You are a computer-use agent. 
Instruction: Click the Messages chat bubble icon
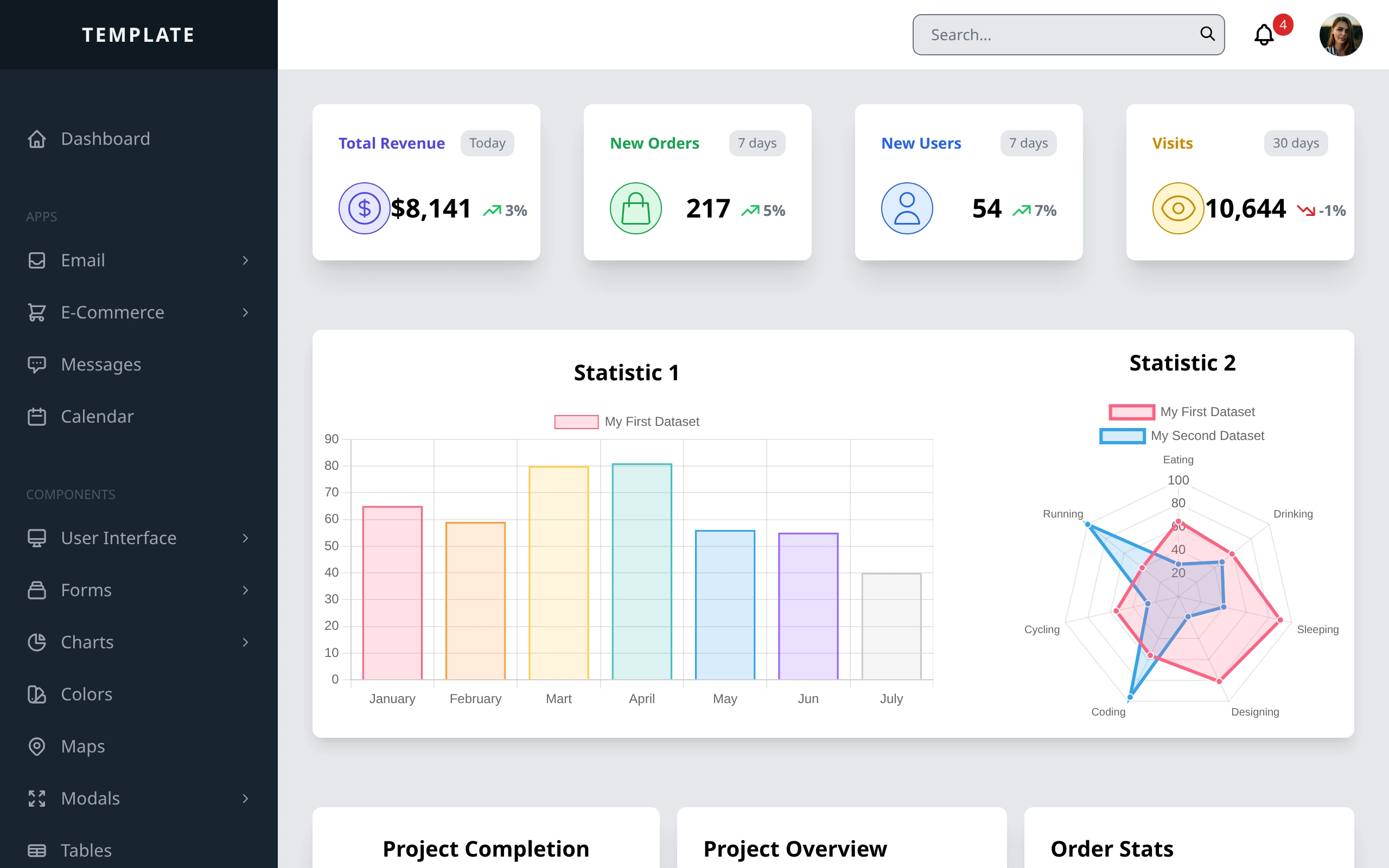point(37,365)
